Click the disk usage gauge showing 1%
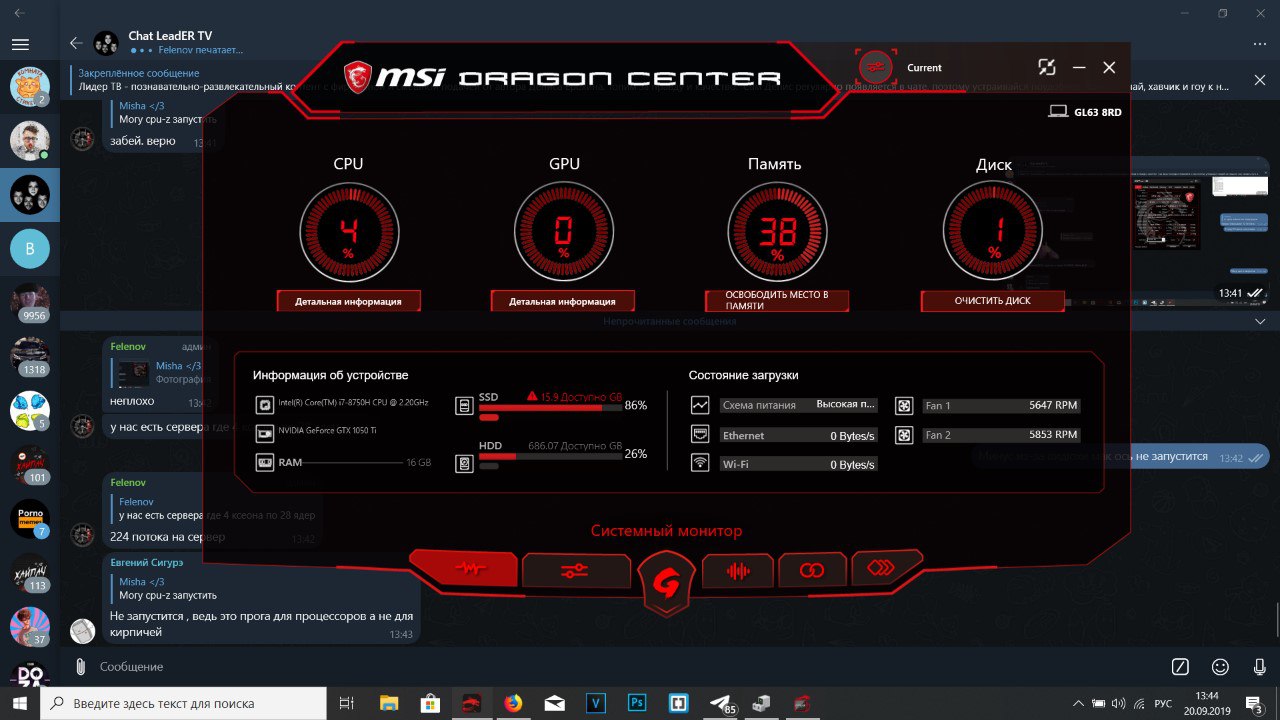The height and width of the screenshot is (720, 1280). tap(993, 232)
